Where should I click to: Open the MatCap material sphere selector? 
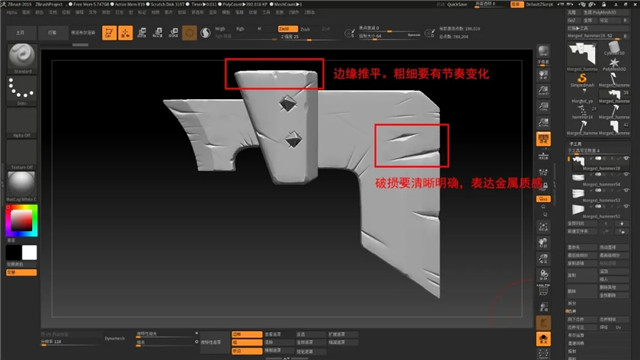[x=22, y=187]
